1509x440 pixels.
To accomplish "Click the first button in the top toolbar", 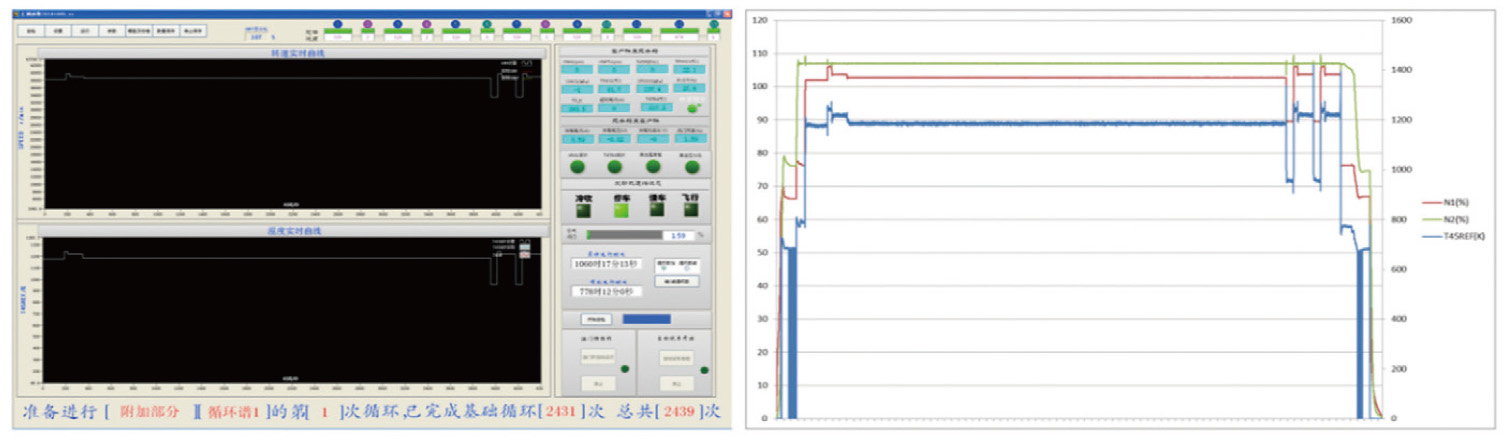I will point(31,31).
